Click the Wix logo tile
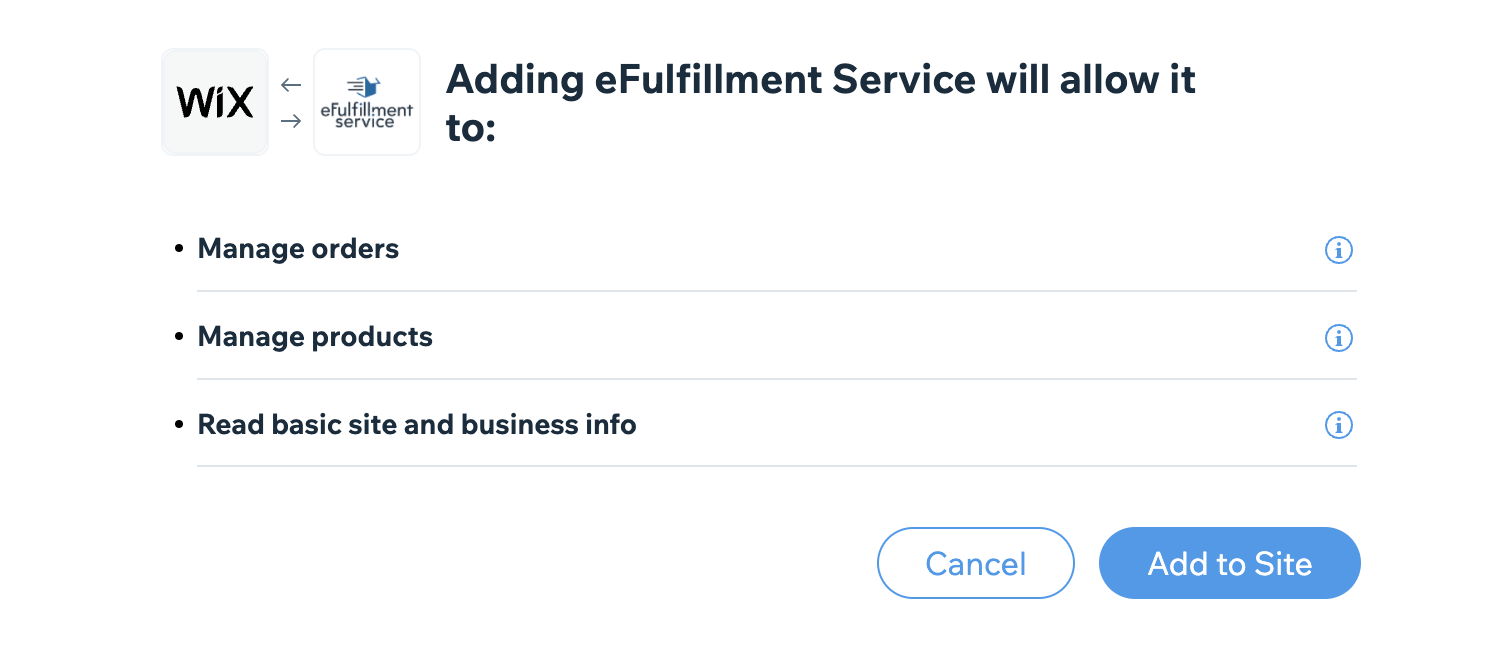The image size is (1496, 648). coord(215,102)
